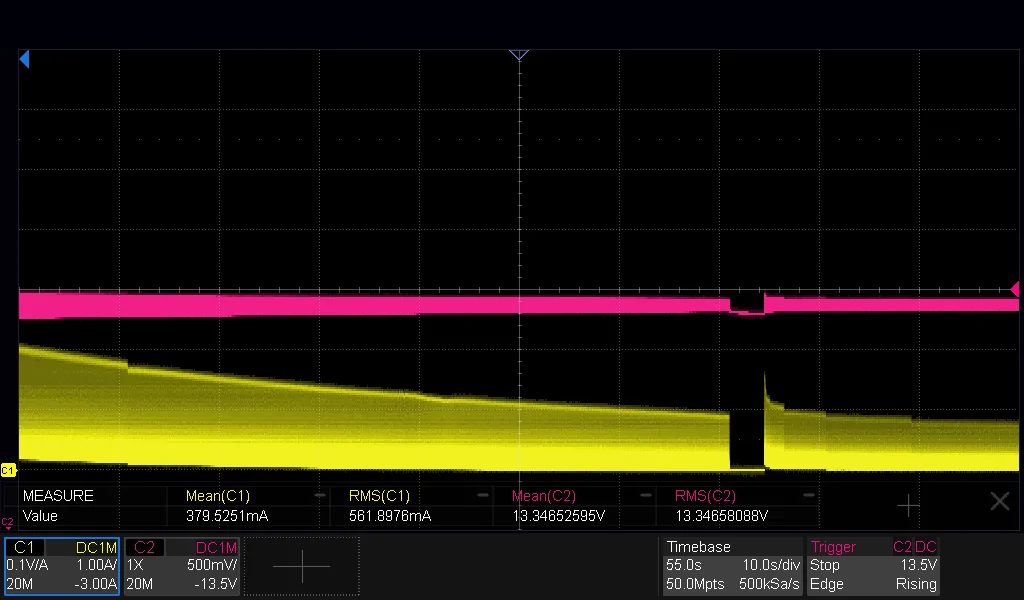Collapse RMS(C2) column with its dash icon

tap(808, 496)
